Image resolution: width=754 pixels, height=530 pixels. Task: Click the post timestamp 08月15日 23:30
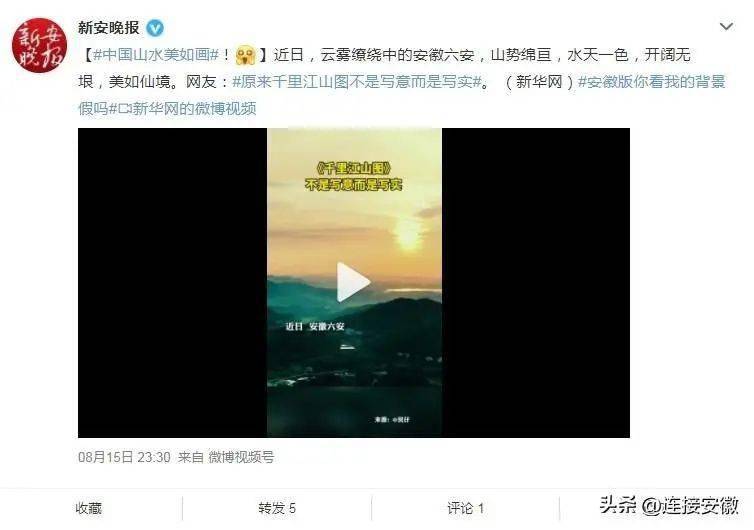[124, 457]
